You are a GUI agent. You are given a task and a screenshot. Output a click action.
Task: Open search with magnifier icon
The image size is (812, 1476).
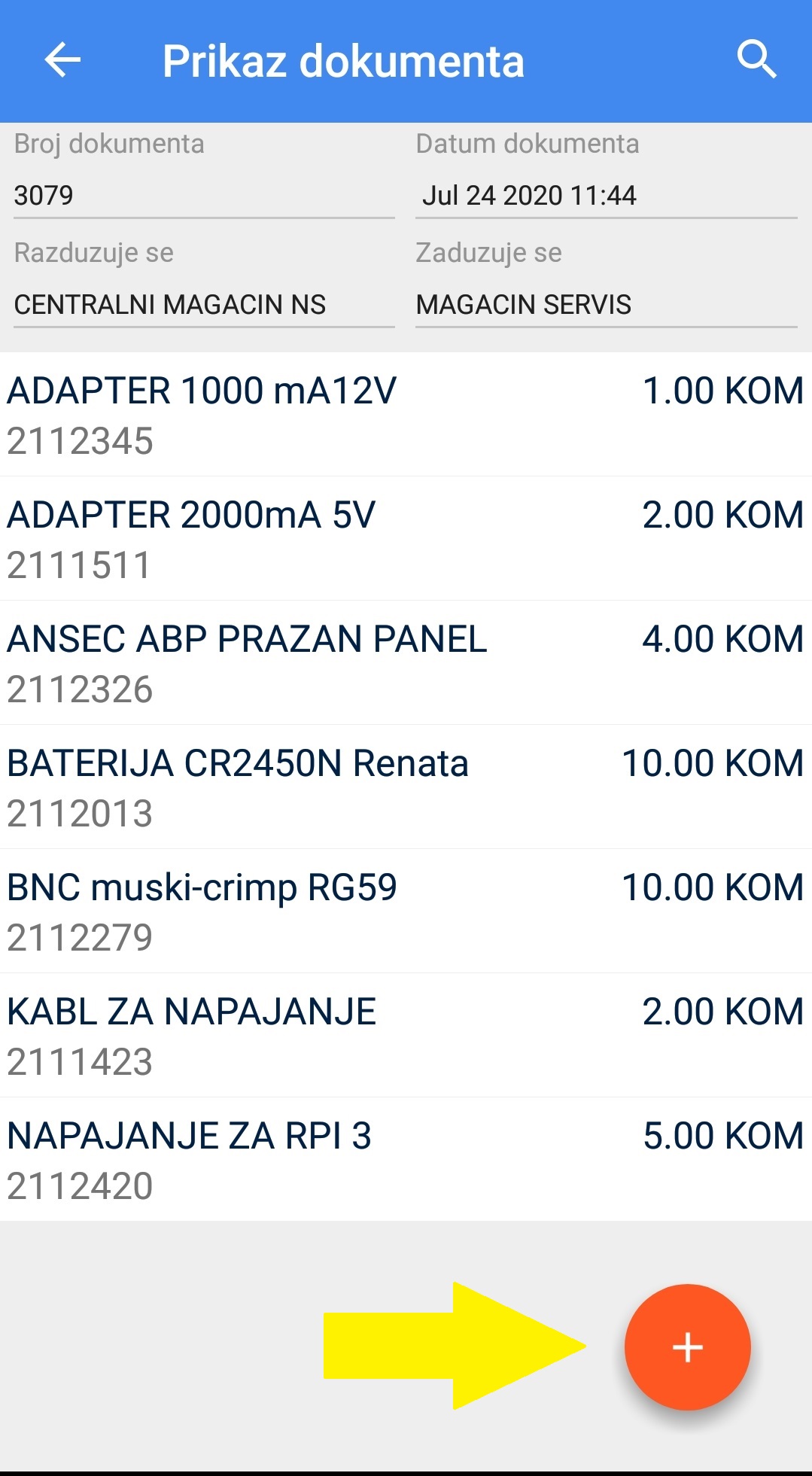756,60
